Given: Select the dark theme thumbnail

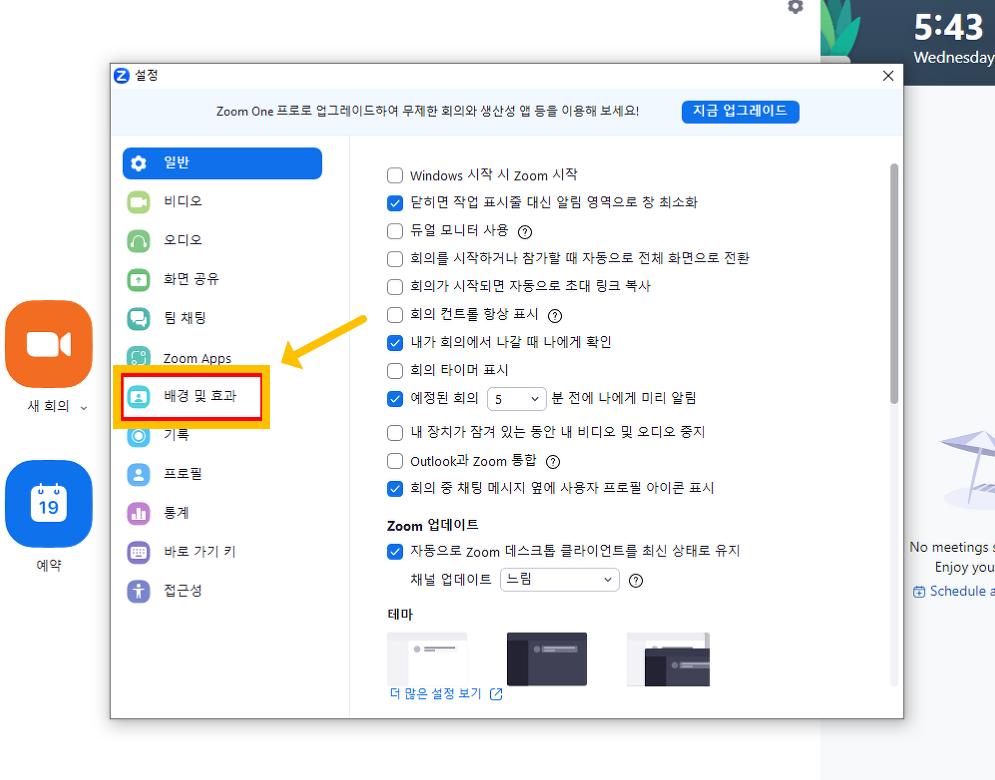Looking at the screenshot, I should click(x=546, y=659).
